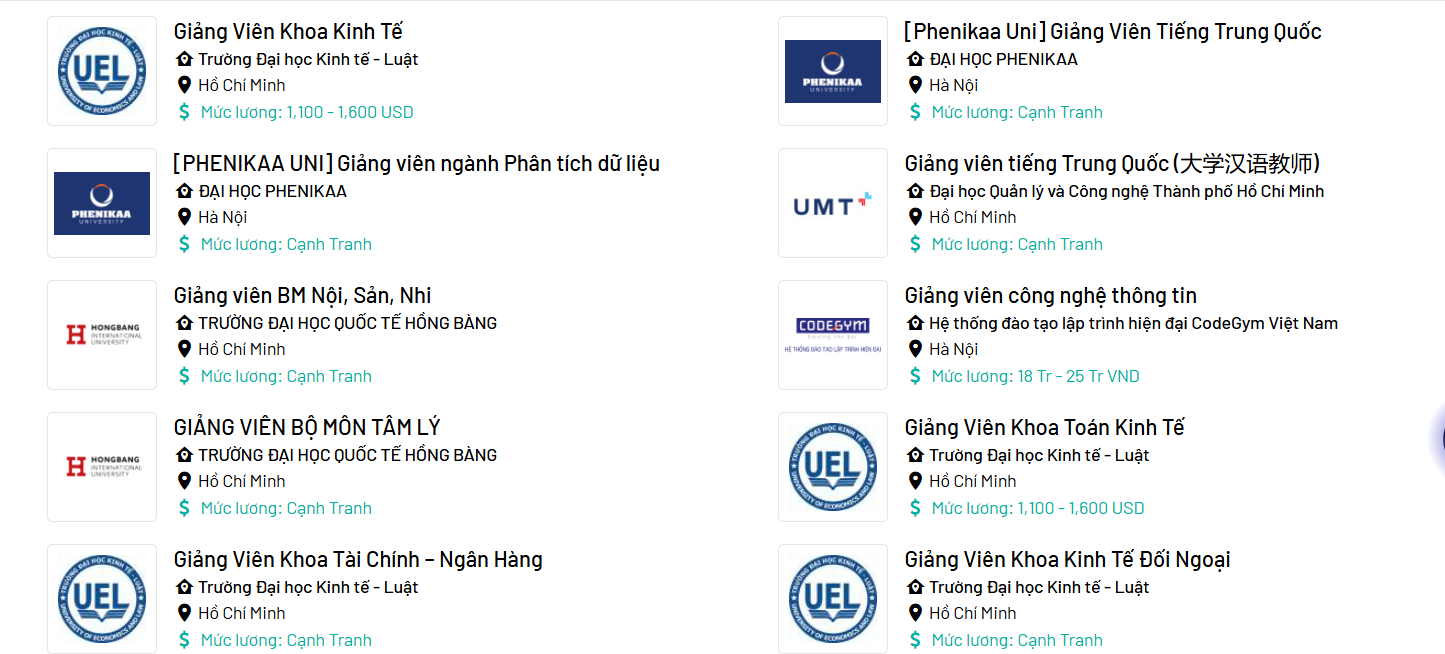Click CodeGym company logo
The height and width of the screenshot is (654, 1445).
click(833, 335)
